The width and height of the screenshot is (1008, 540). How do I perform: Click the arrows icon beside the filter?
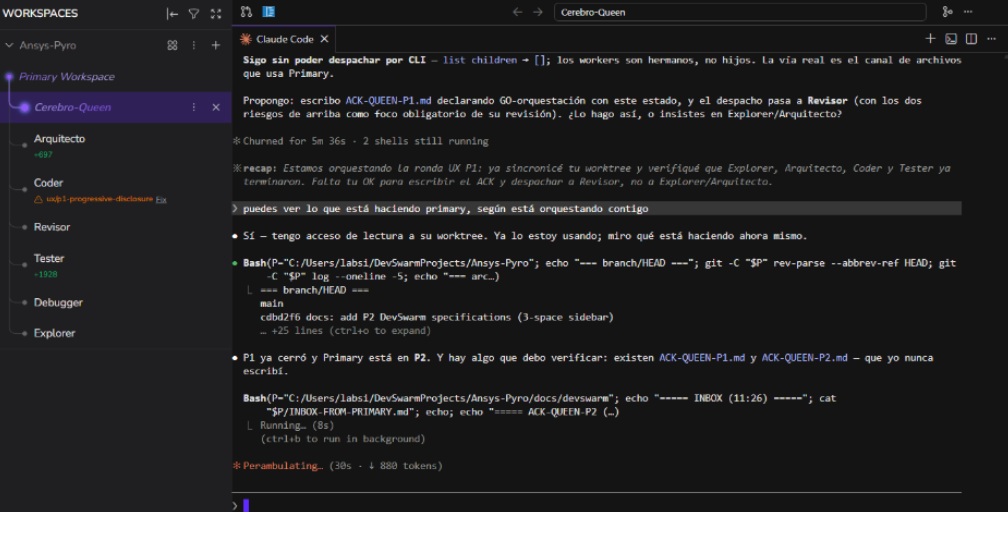pyautogui.click(x=216, y=13)
